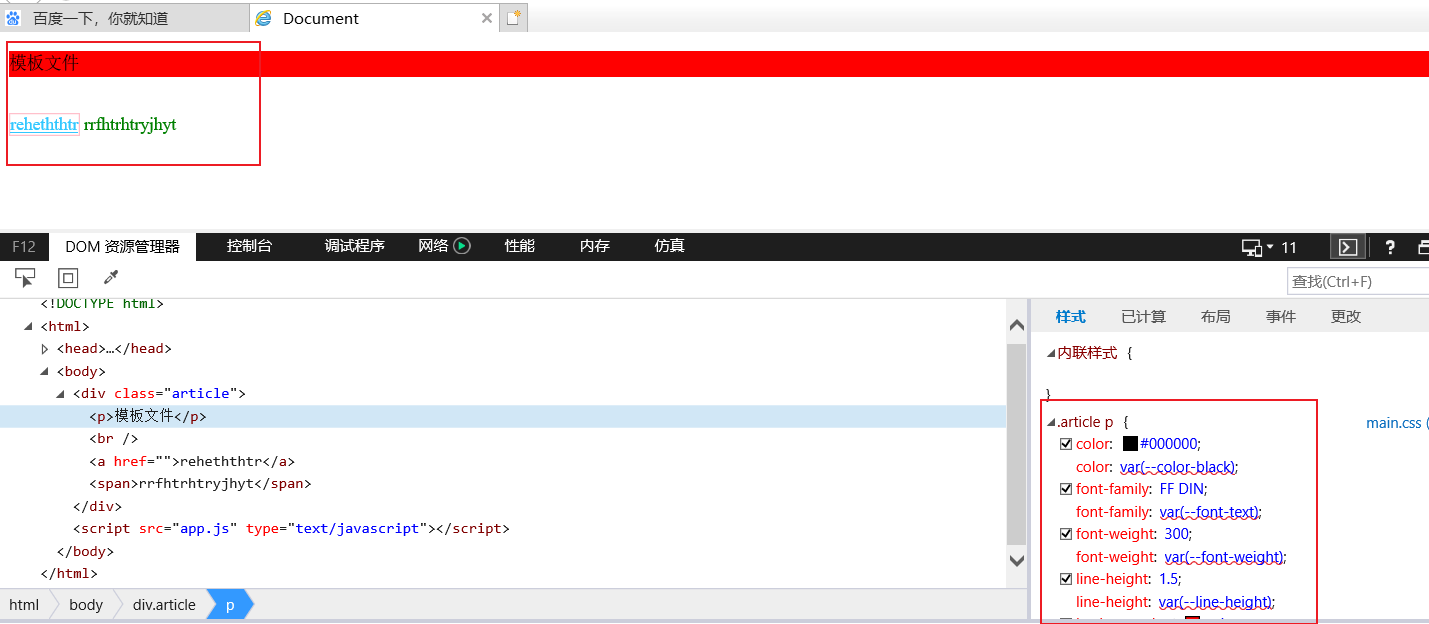Open the 已计算 styles tab
This screenshot has height=624, width=1429.
1143,316
